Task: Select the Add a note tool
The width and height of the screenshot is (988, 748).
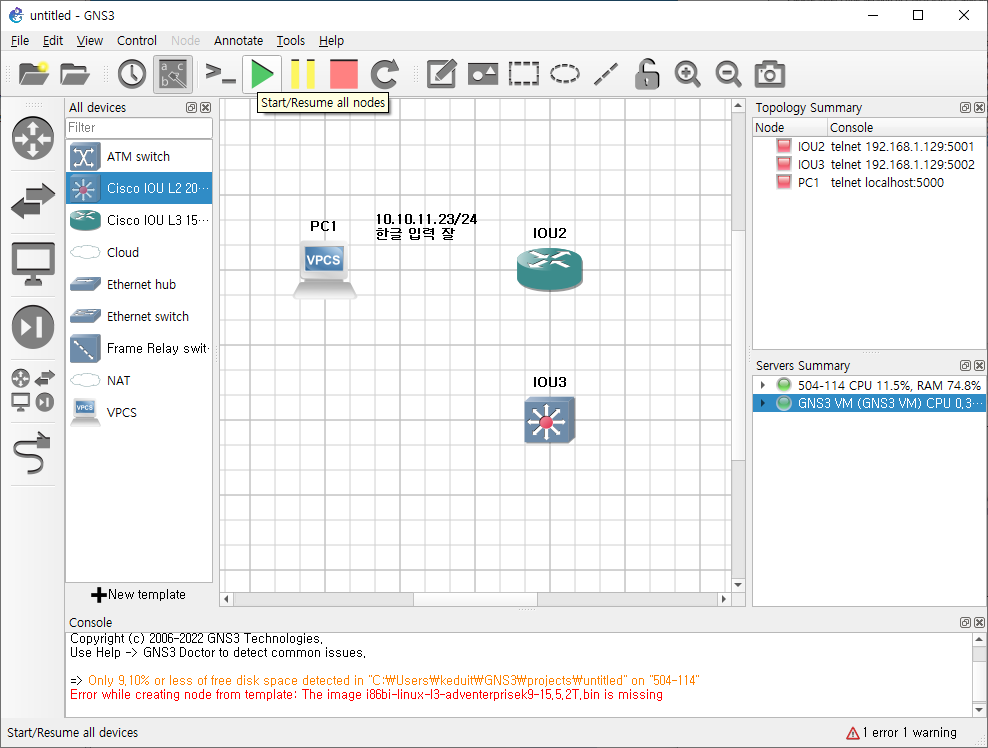Action: 441,74
